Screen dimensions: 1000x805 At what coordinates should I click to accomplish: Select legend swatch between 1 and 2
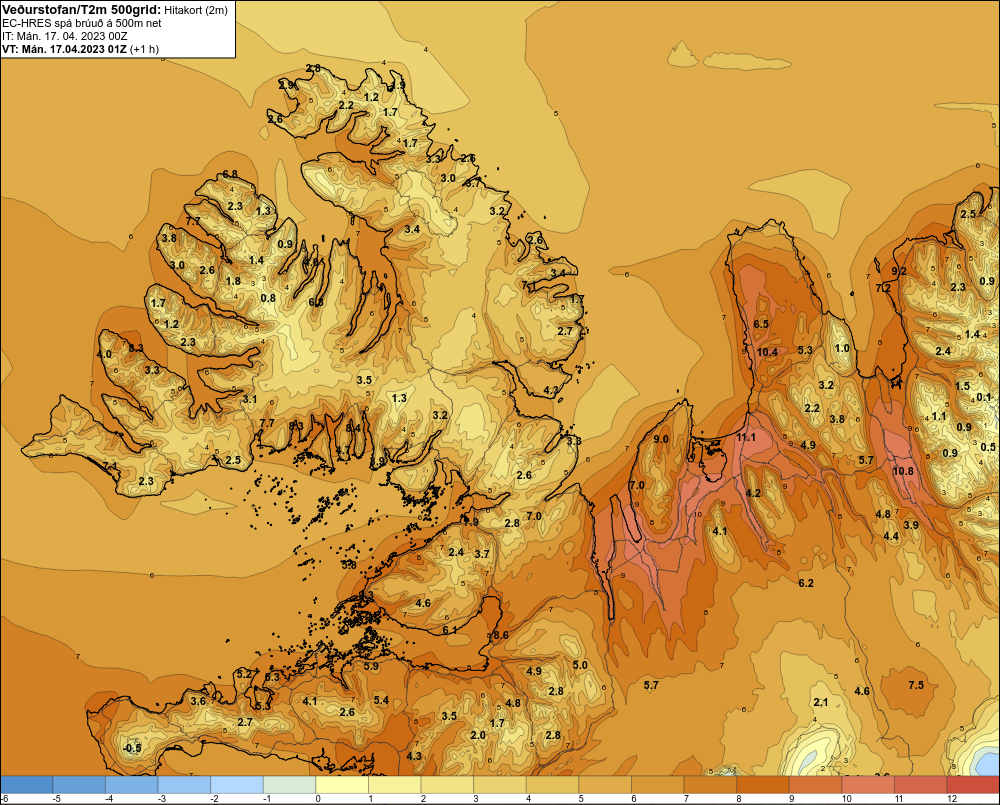[395, 784]
